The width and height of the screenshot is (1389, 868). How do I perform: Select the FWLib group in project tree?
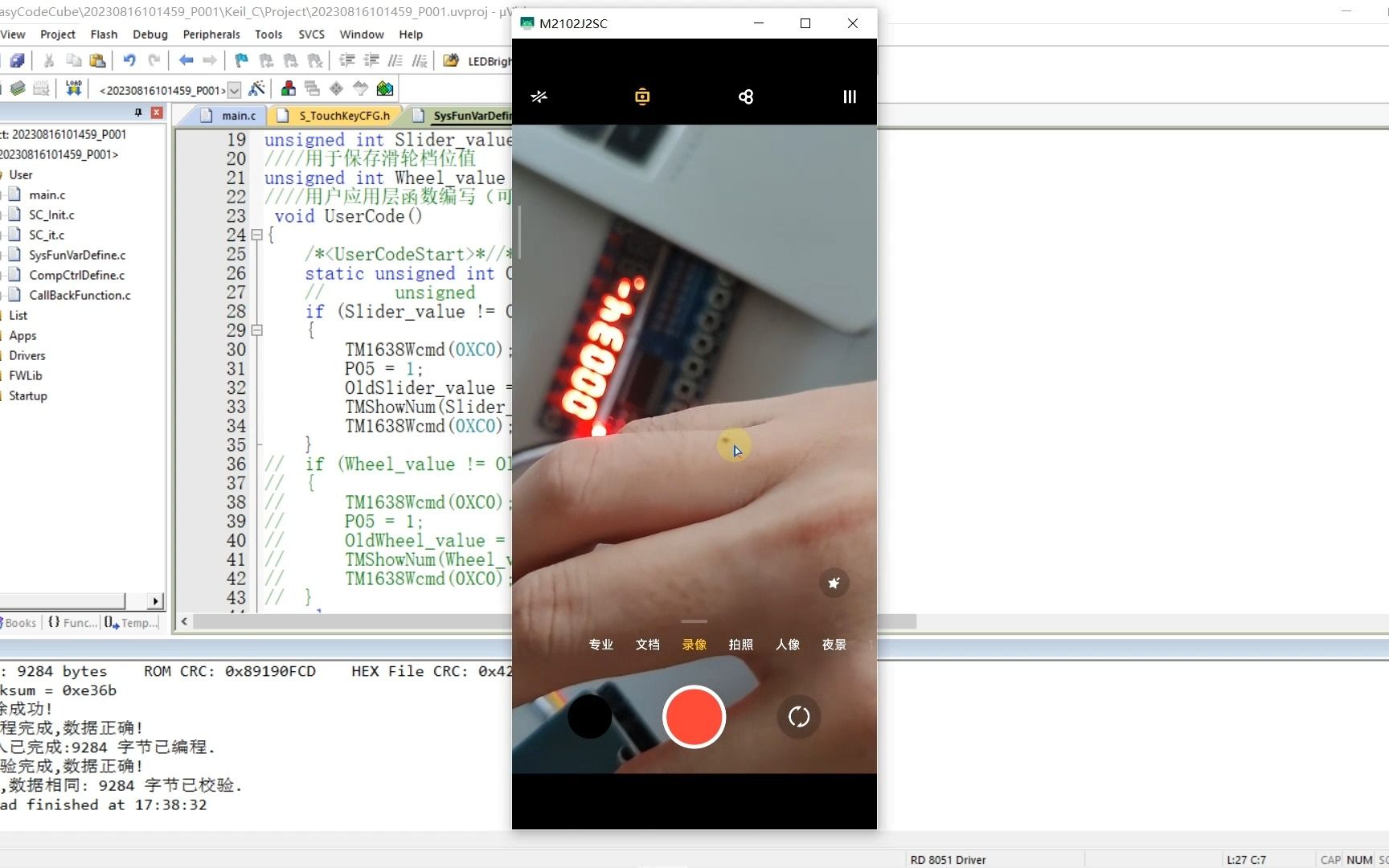pyautogui.click(x=26, y=376)
